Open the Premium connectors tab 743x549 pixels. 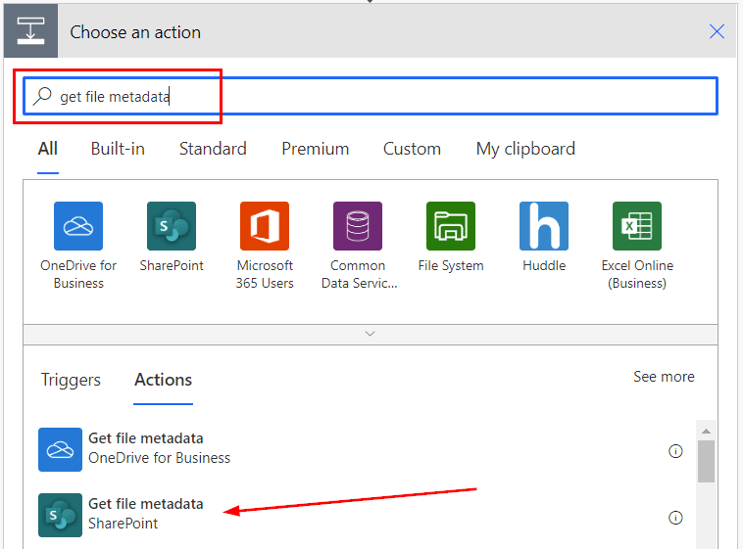tap(315, 149)
